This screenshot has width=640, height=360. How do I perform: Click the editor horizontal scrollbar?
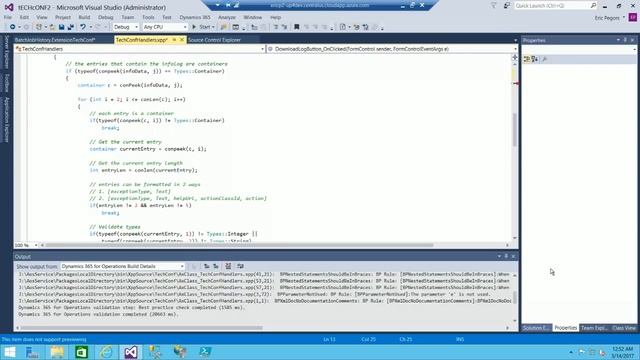coord(239,245)
